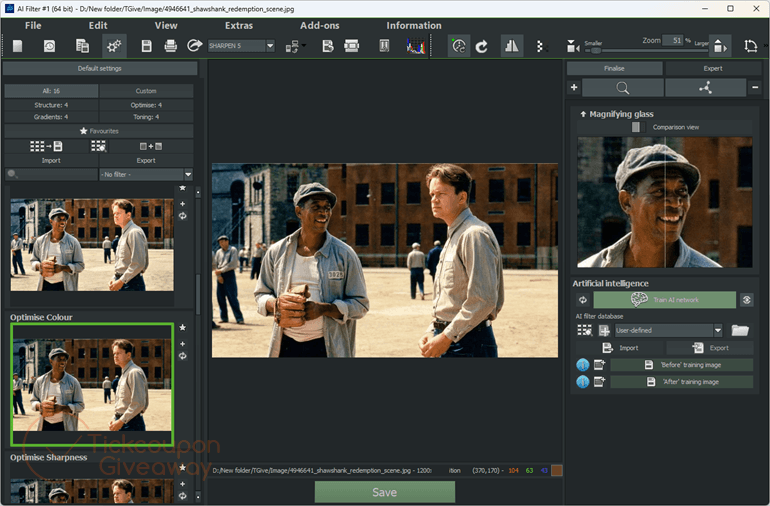Click the histogram toolbar icon
Viewport: 770px width, 506px height.
[415, 46]
